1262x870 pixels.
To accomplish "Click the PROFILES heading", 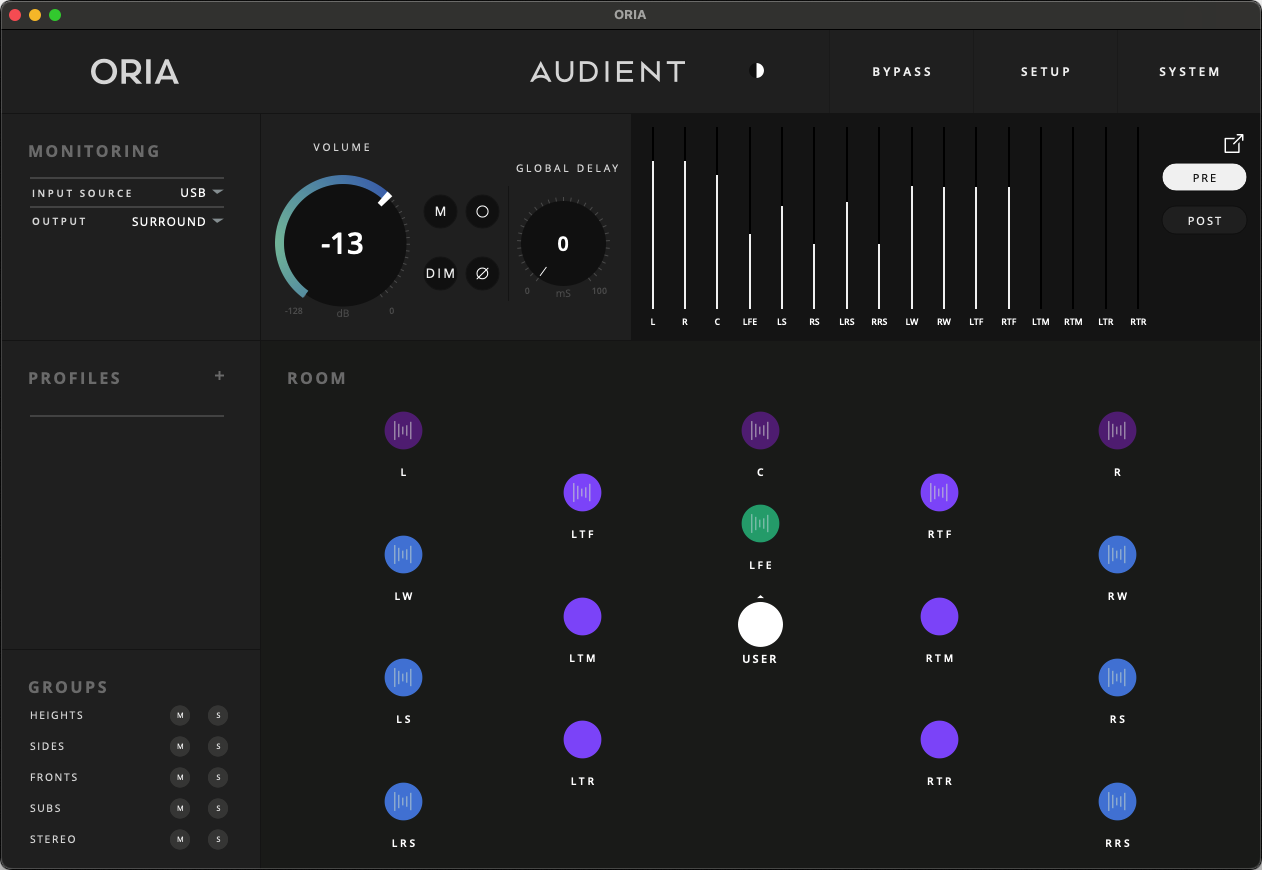I will click(x=75, y=378).
